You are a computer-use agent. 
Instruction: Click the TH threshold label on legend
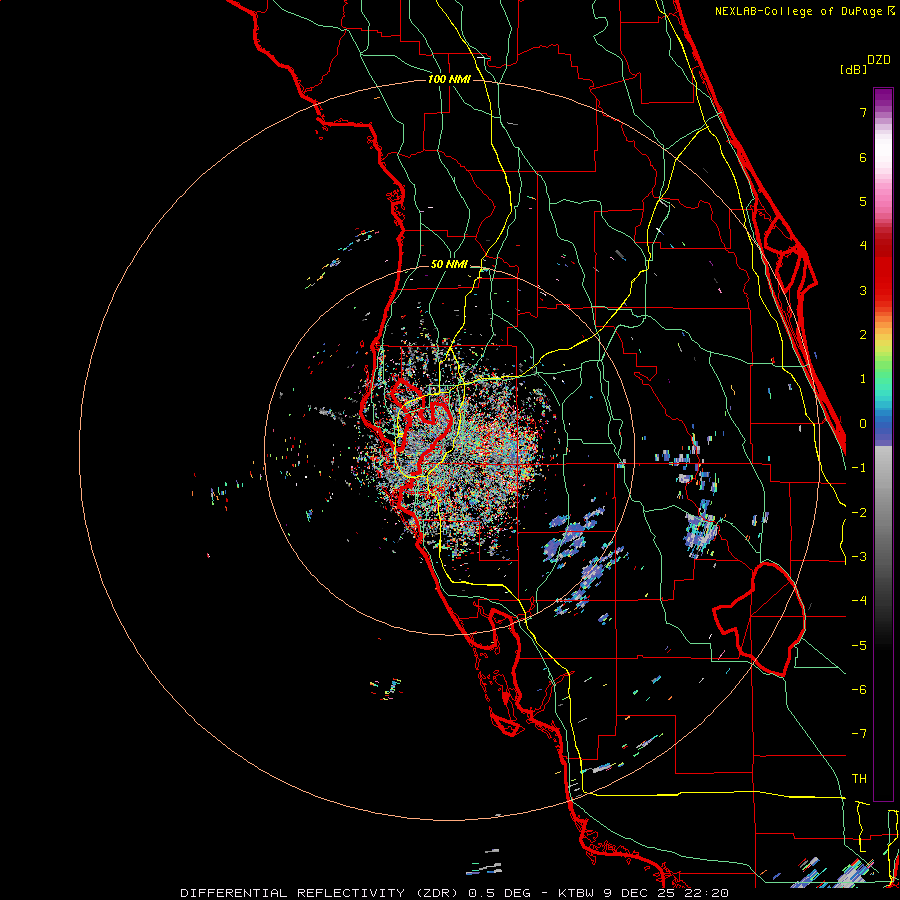(859, 779)
